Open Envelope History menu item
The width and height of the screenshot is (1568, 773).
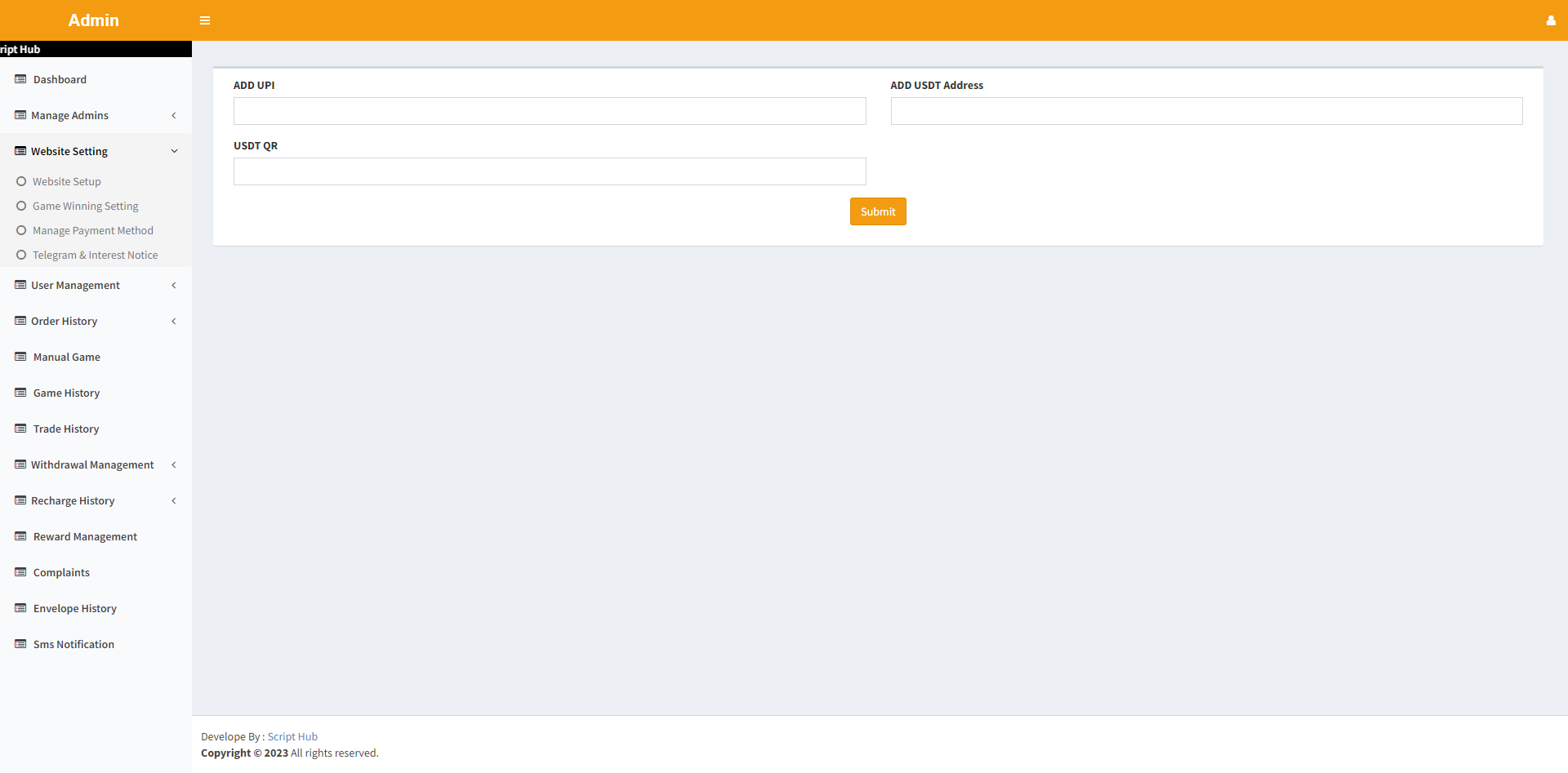coord(75,608)
